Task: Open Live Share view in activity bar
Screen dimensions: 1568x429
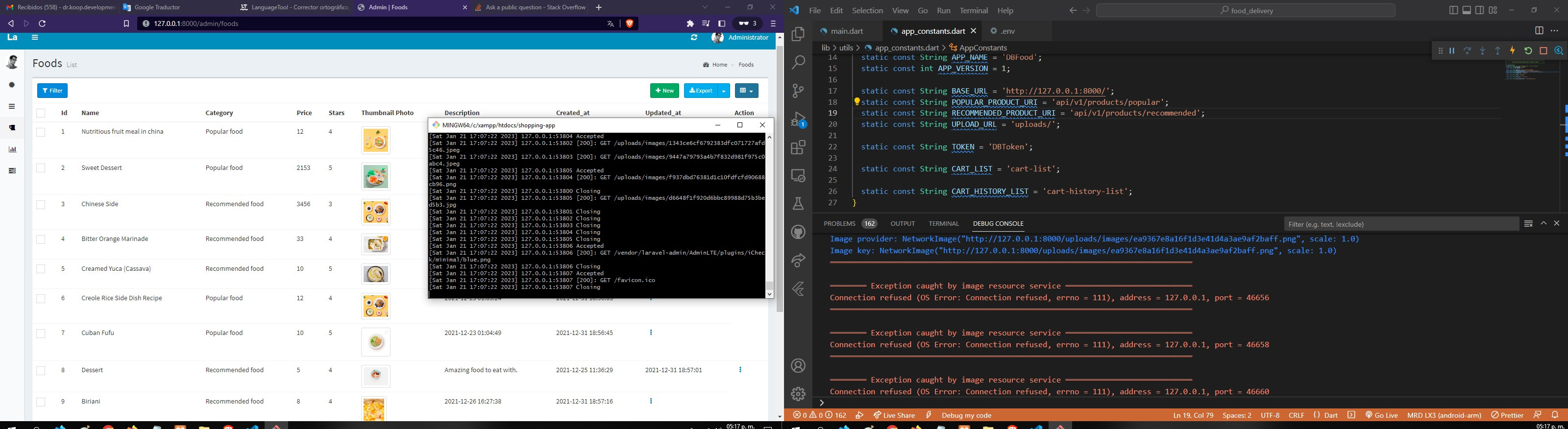Action: coord(798,261)
